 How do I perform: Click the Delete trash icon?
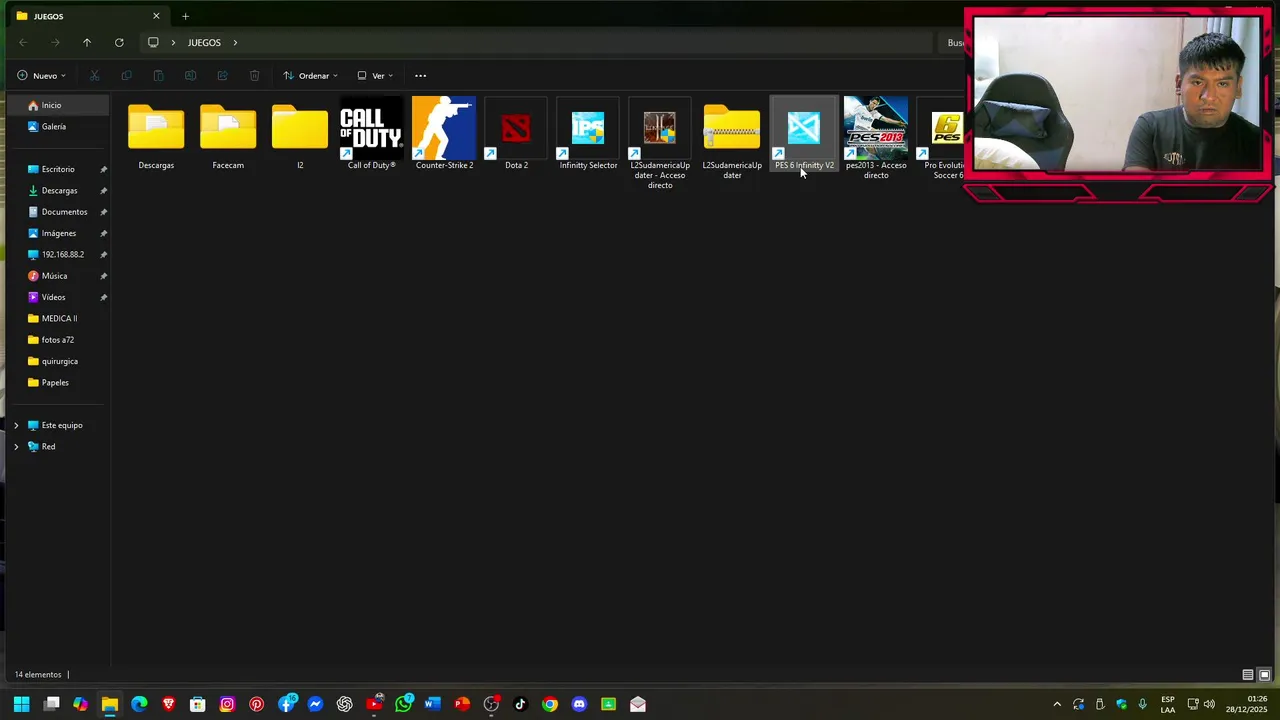click(254, 76)
